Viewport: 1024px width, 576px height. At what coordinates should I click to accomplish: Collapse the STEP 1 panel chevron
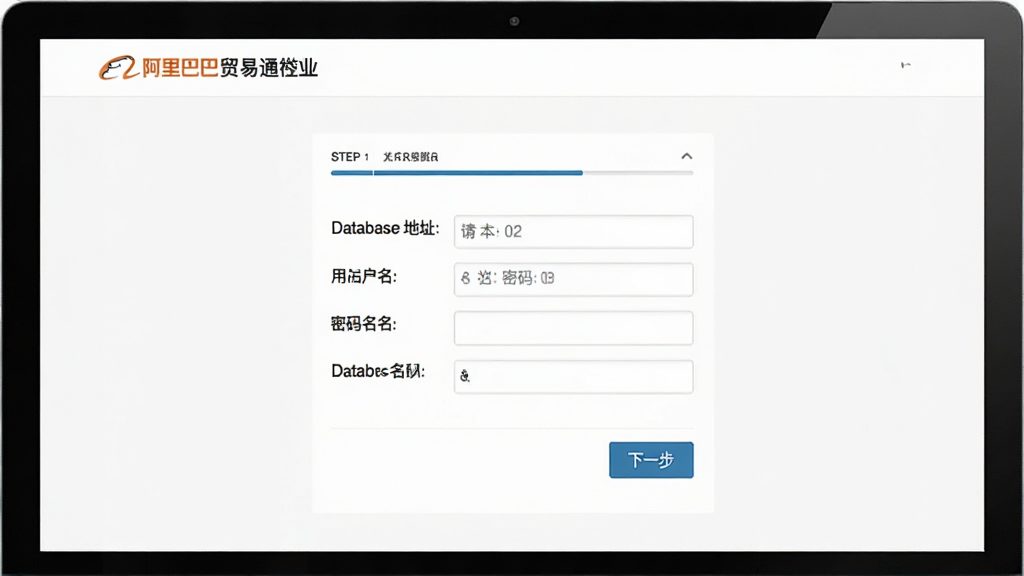(686, 156)
